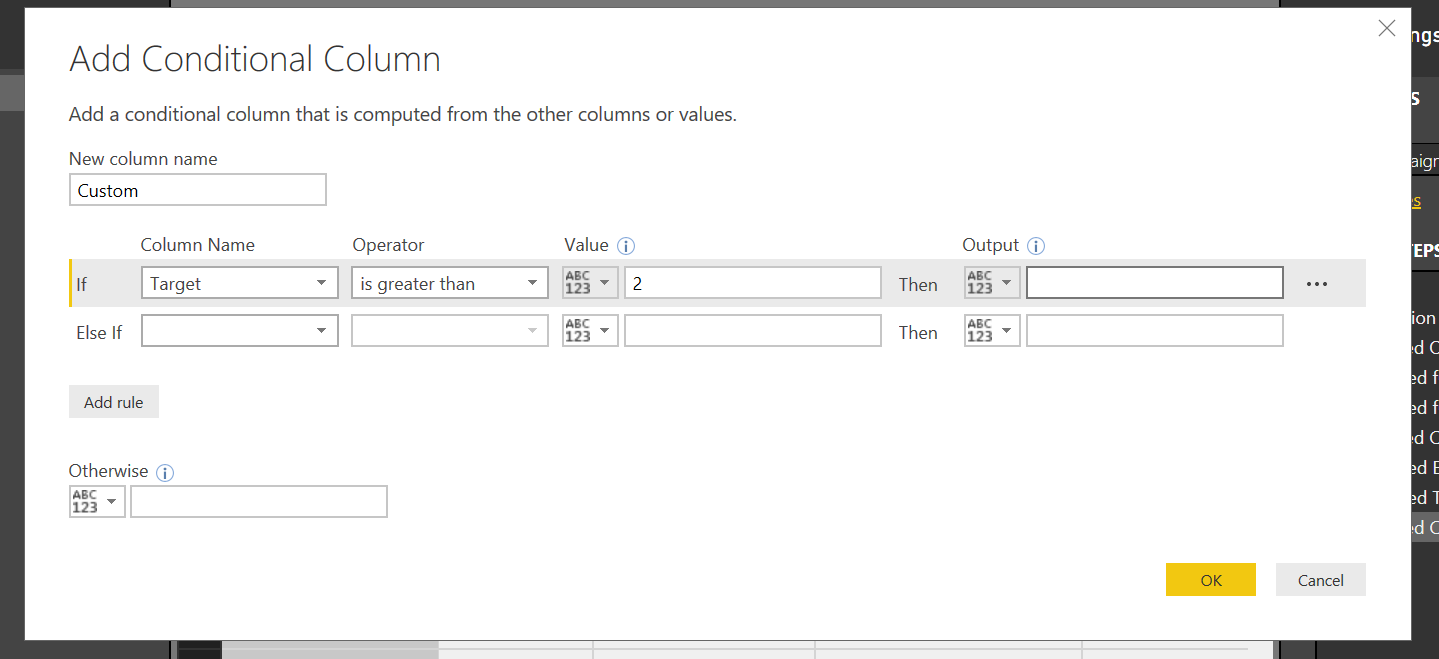Click the Else If Output field
Viewport: 1439px width, 659px height.
click(x=1155, y=331)
